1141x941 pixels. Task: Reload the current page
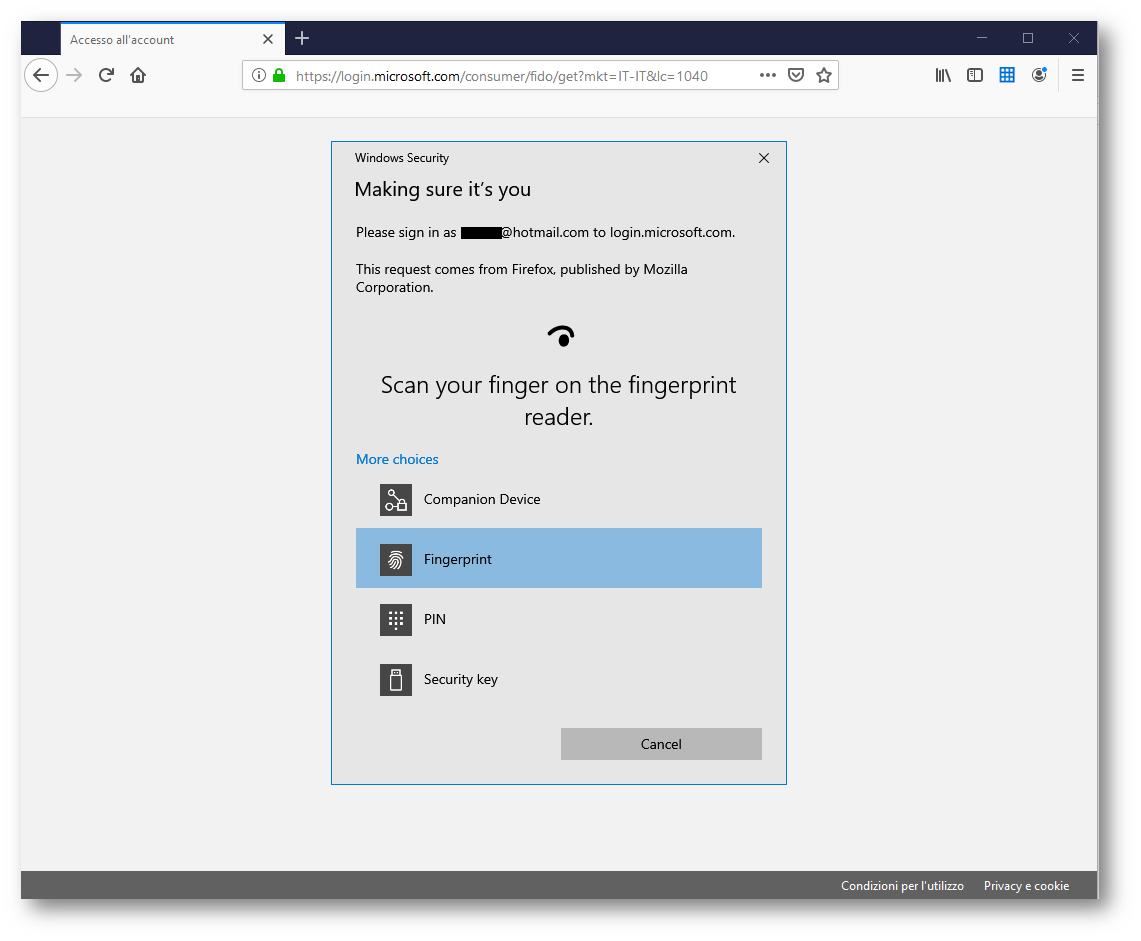click(x=106, y=75)
